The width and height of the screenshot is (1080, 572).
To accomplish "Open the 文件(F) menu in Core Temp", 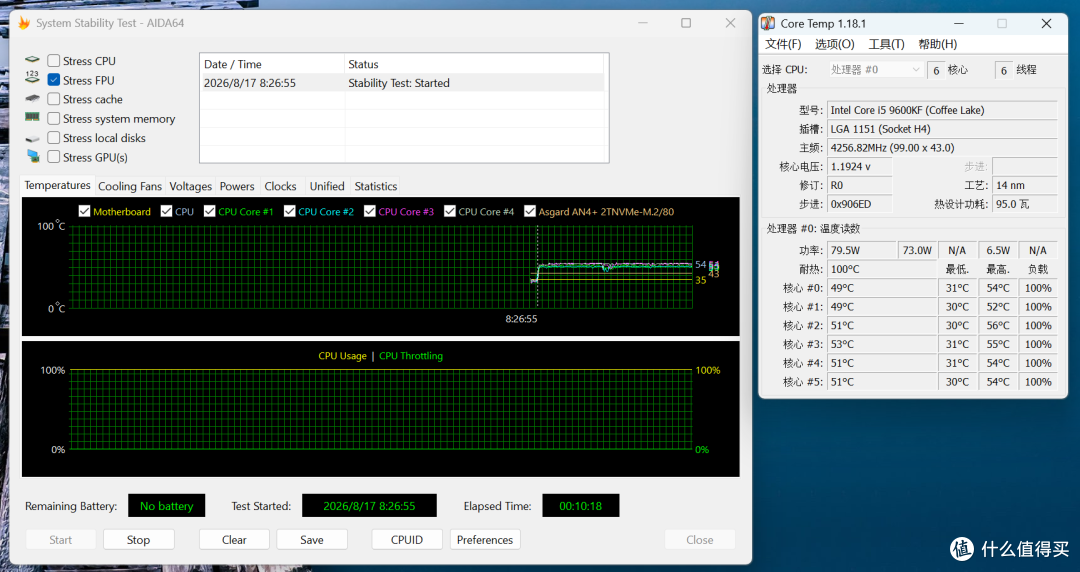I will coord(783,44).
